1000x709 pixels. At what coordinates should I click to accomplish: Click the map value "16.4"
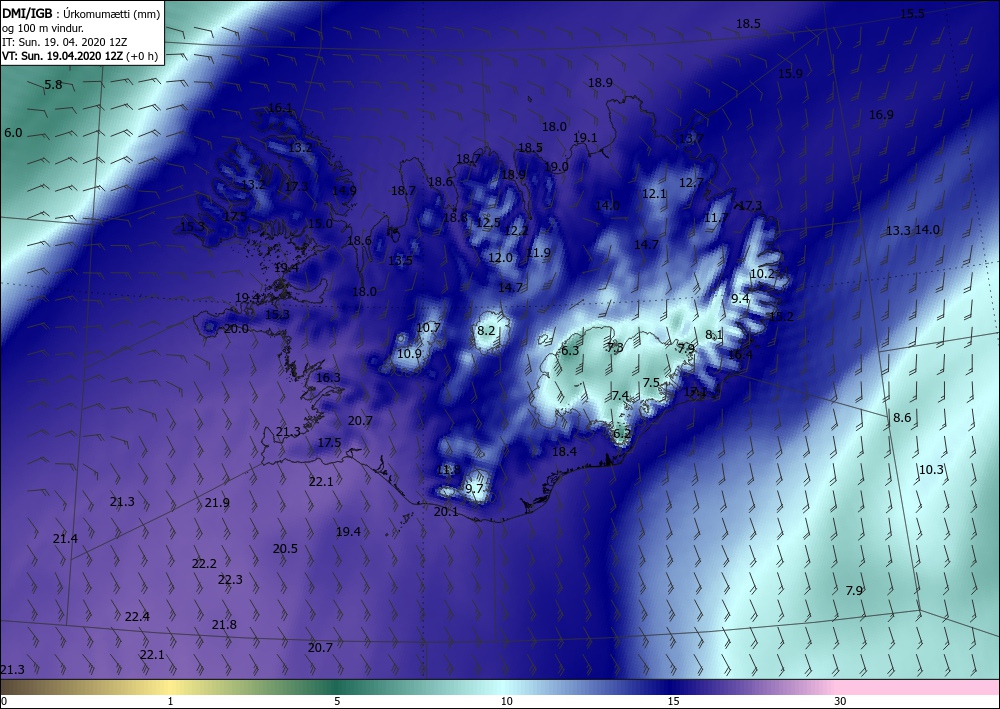740,354
